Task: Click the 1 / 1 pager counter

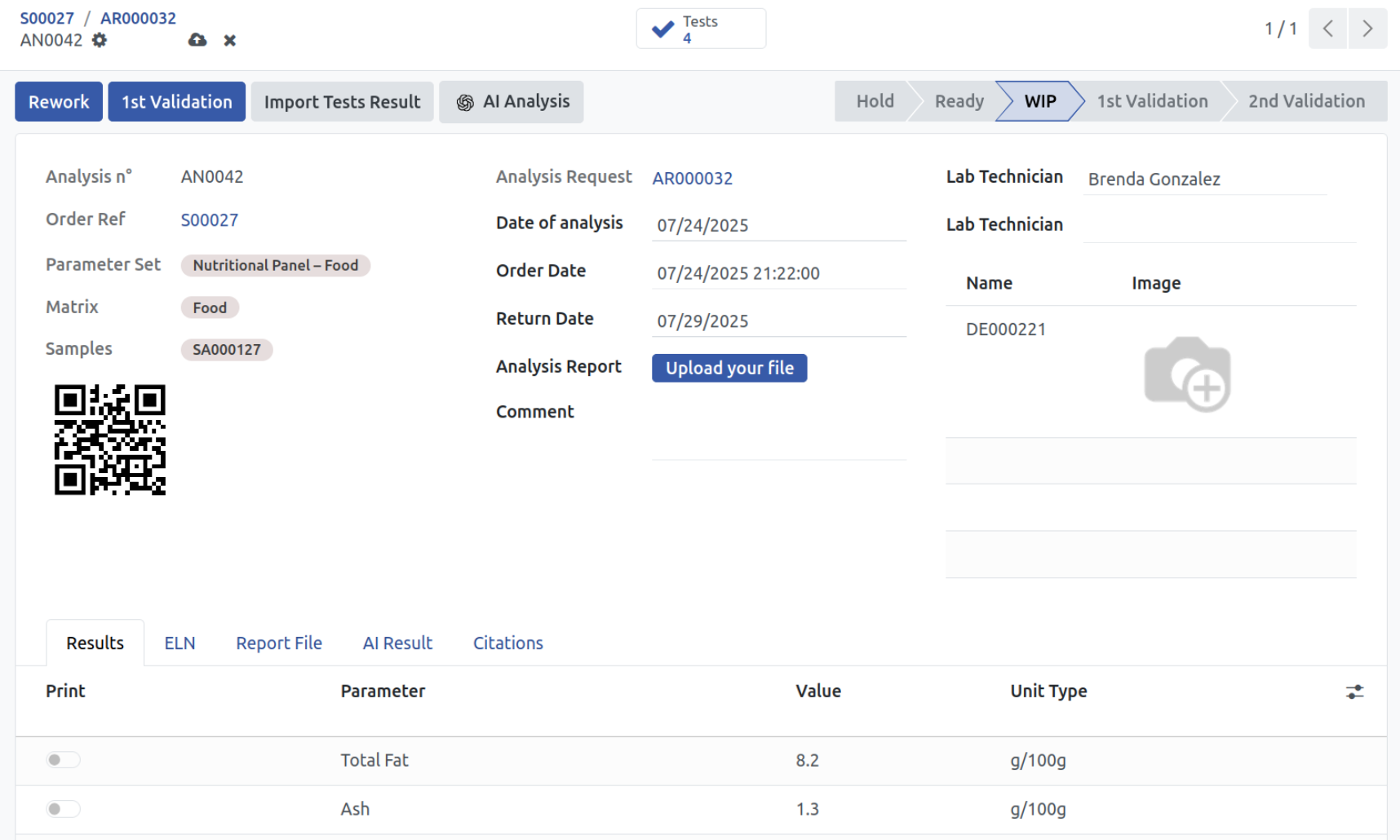Action: (x=1280, y=29)
